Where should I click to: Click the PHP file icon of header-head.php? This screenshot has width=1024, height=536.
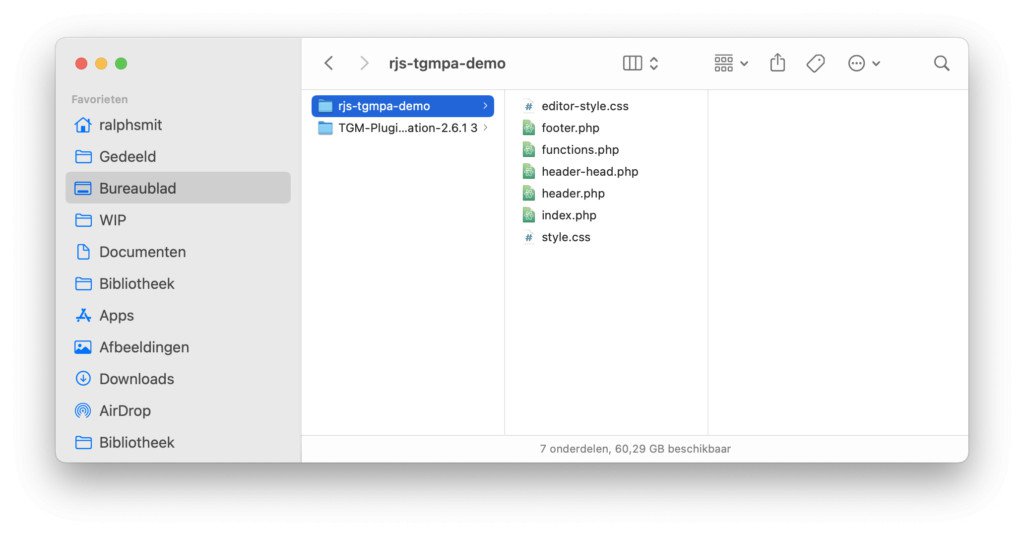point(528,172)
